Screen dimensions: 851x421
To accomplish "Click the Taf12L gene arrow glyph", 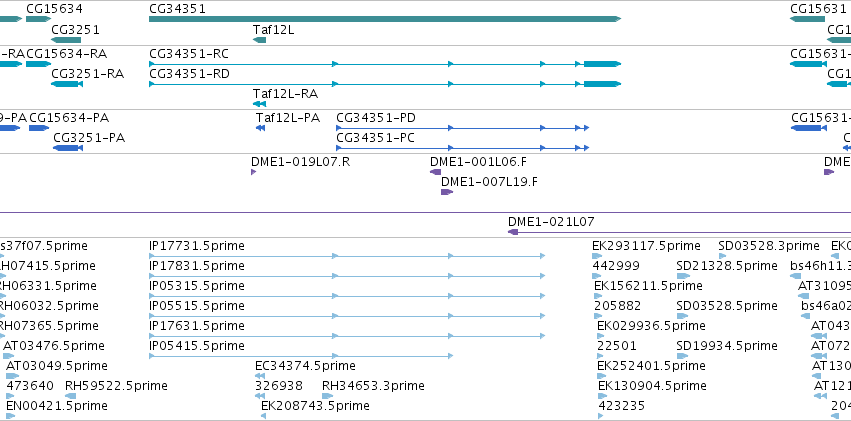I will [259, 40].
